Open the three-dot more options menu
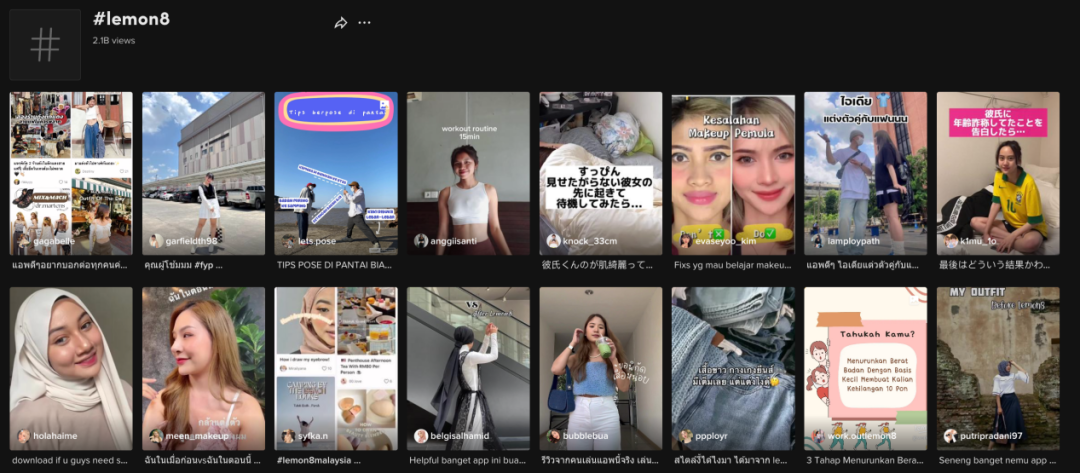Viewport: 1080px width, 473px height. [364, 23]
